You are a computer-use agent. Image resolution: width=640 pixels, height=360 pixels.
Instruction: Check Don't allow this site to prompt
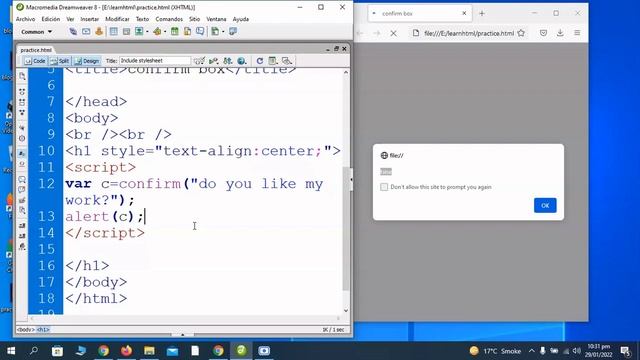(384, 187)
